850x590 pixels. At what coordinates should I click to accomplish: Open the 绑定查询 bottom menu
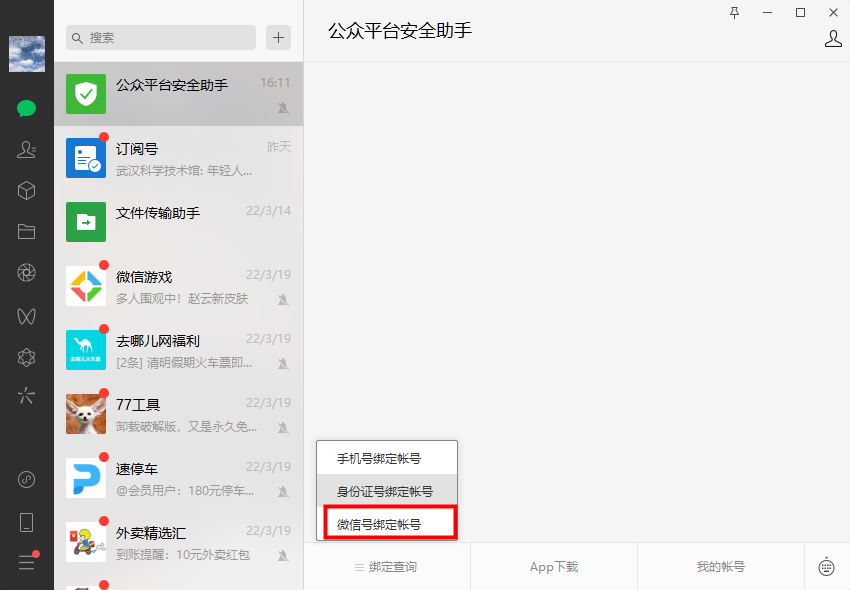click(x=387, y=567)
